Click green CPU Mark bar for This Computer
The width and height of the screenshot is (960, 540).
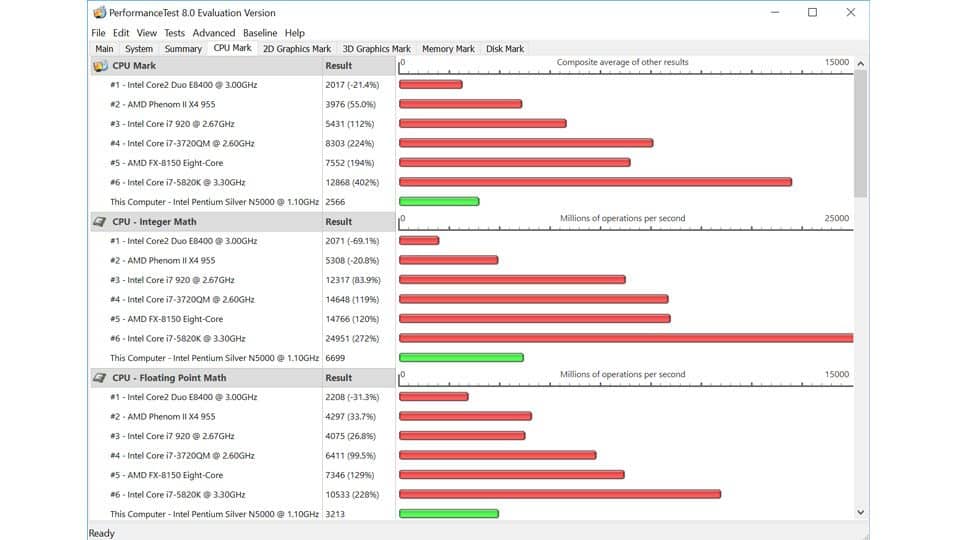pyautogui.click(x=439, y=201)
